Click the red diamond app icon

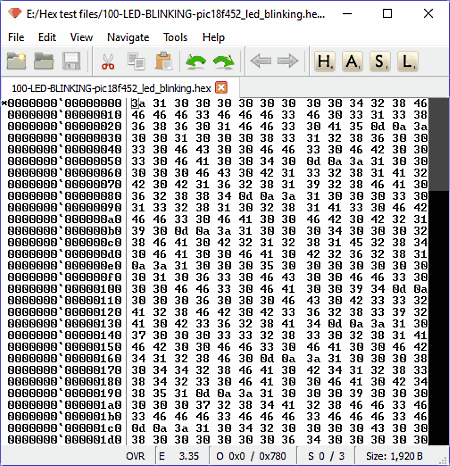coord(15,14)
